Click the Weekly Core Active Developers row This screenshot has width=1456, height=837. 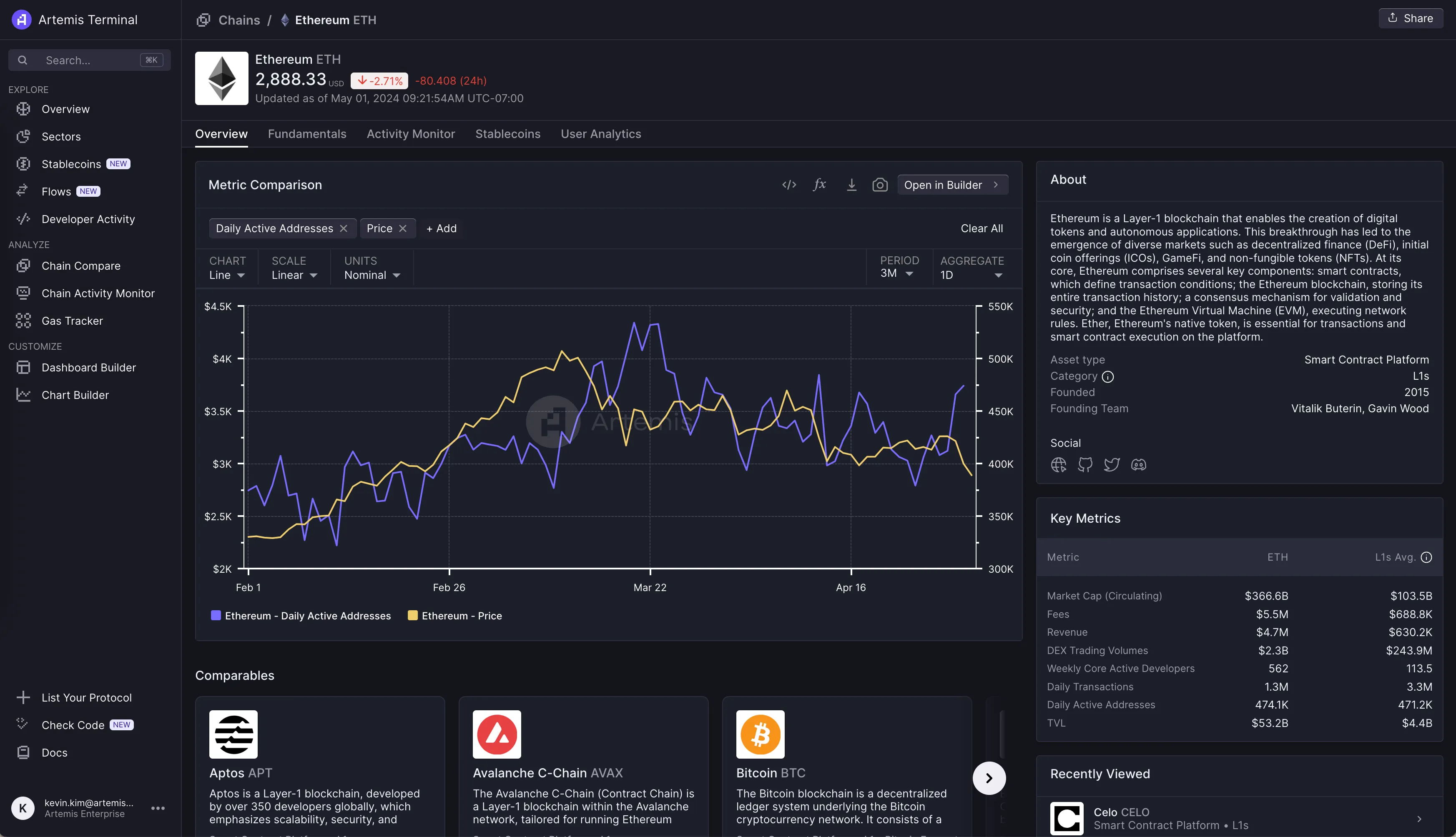[1239, 669]
